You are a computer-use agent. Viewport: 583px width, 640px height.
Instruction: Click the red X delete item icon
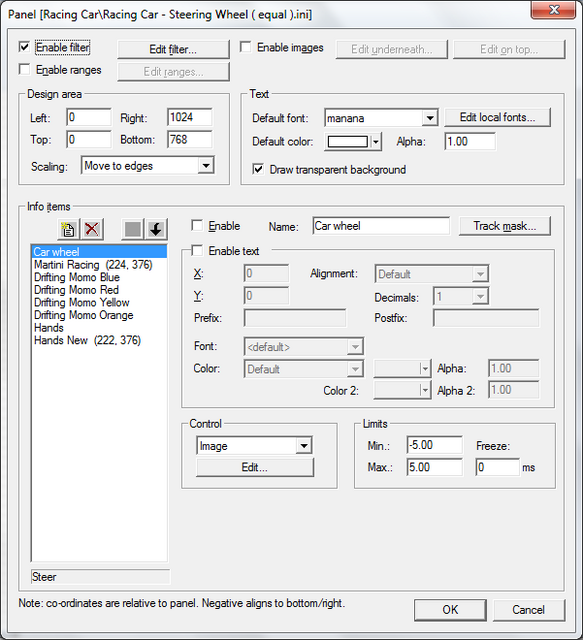(92, 229)
